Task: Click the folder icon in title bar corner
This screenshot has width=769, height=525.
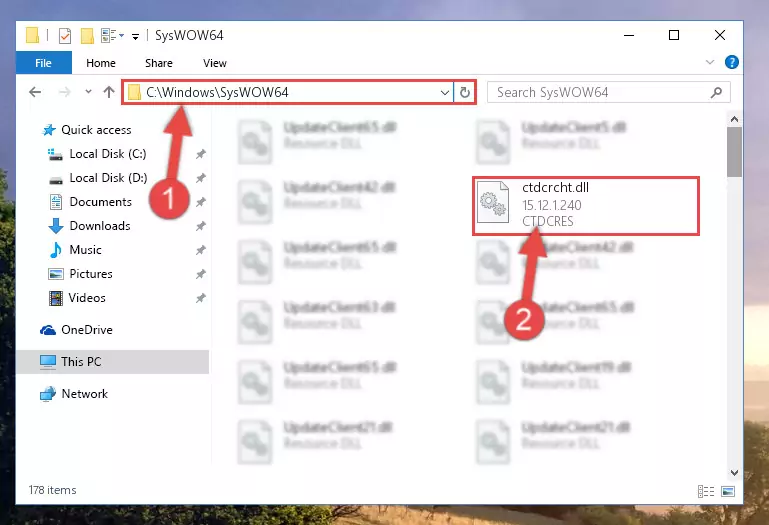Action: pyautogui.click(x=32, y=35)
